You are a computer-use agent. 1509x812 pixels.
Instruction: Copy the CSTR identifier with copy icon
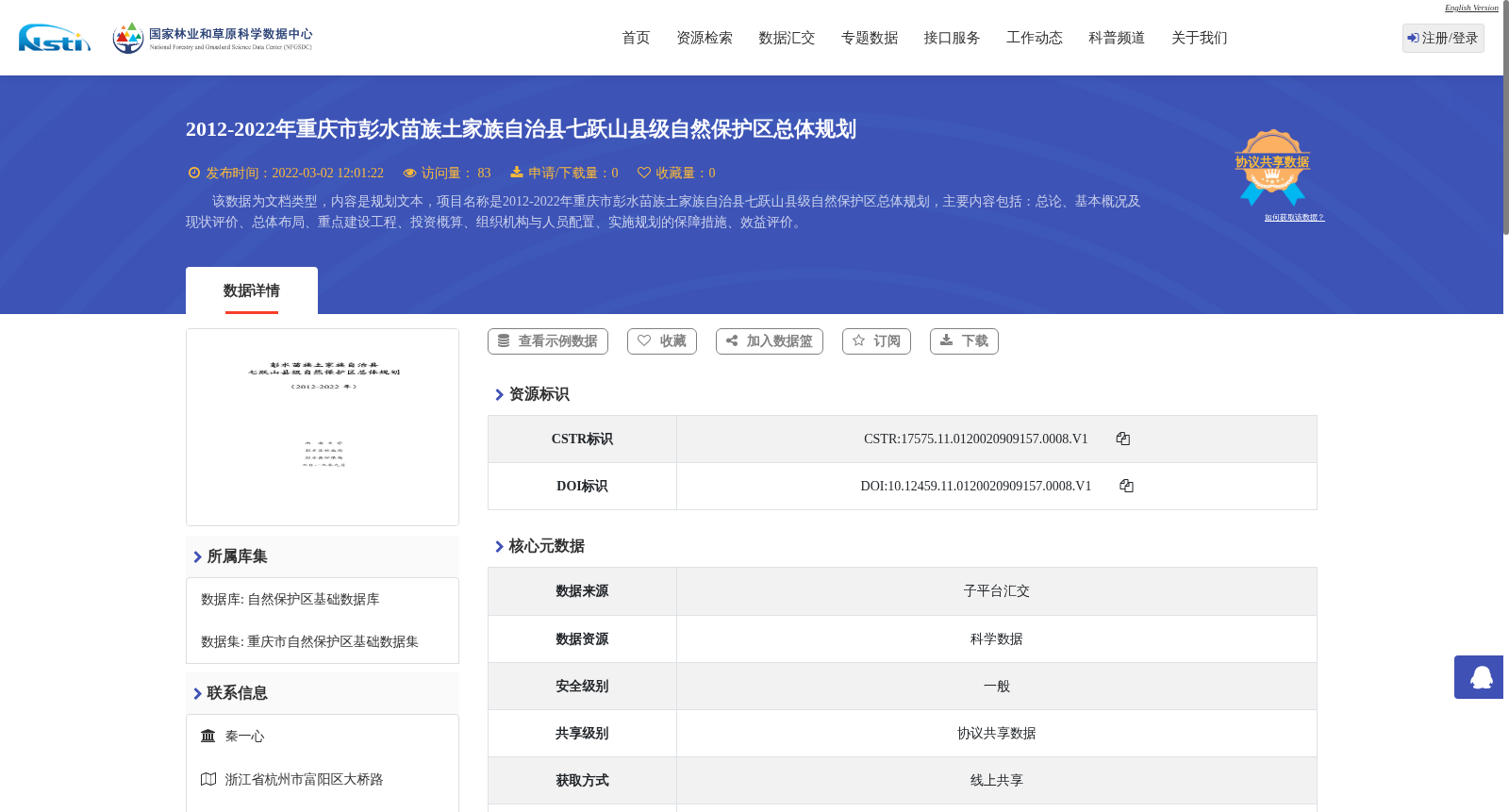1122,439
